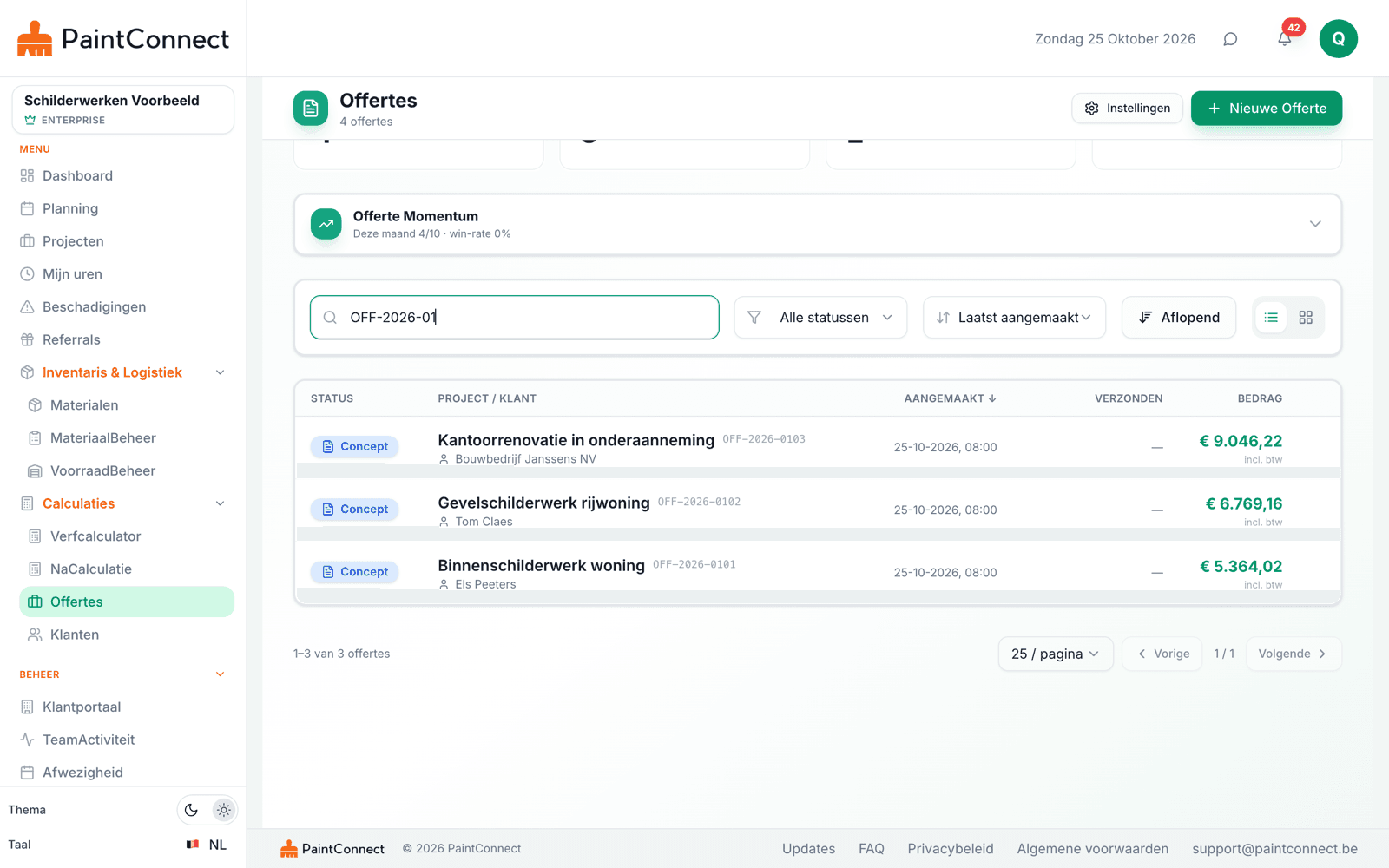1389x868 pixels.
Task: Switch to grid view
Action: coord(1306,318)
